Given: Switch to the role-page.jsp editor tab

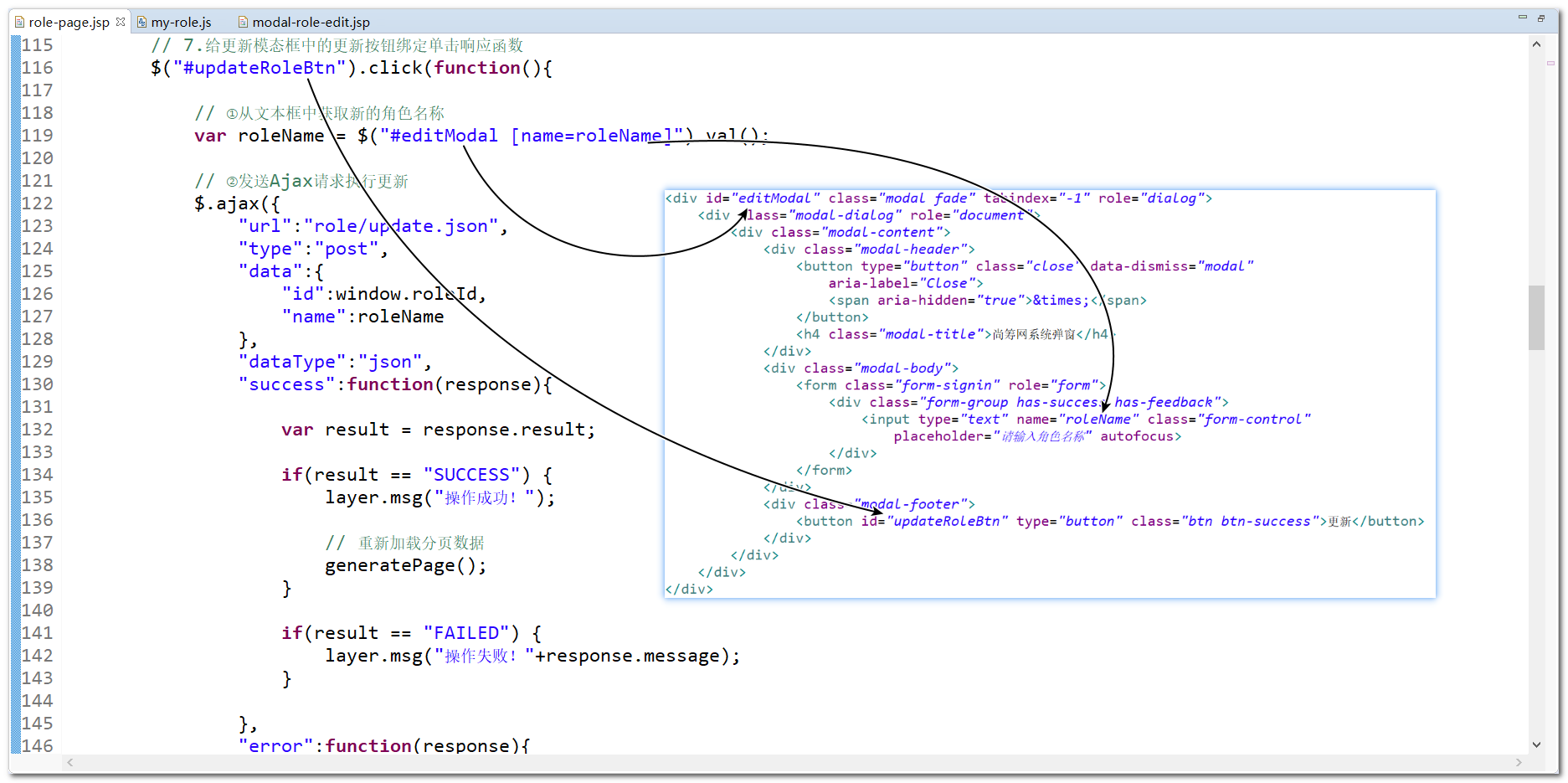Looking at the screenshot, I should [x=69, y=23].
